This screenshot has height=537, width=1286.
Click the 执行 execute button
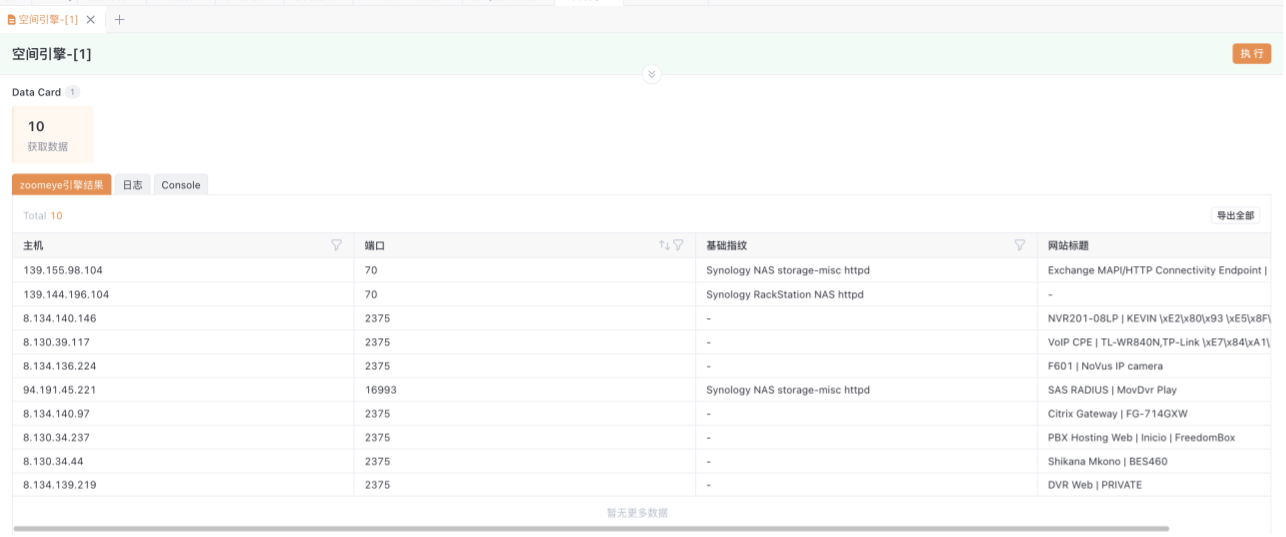point(1251,54)
